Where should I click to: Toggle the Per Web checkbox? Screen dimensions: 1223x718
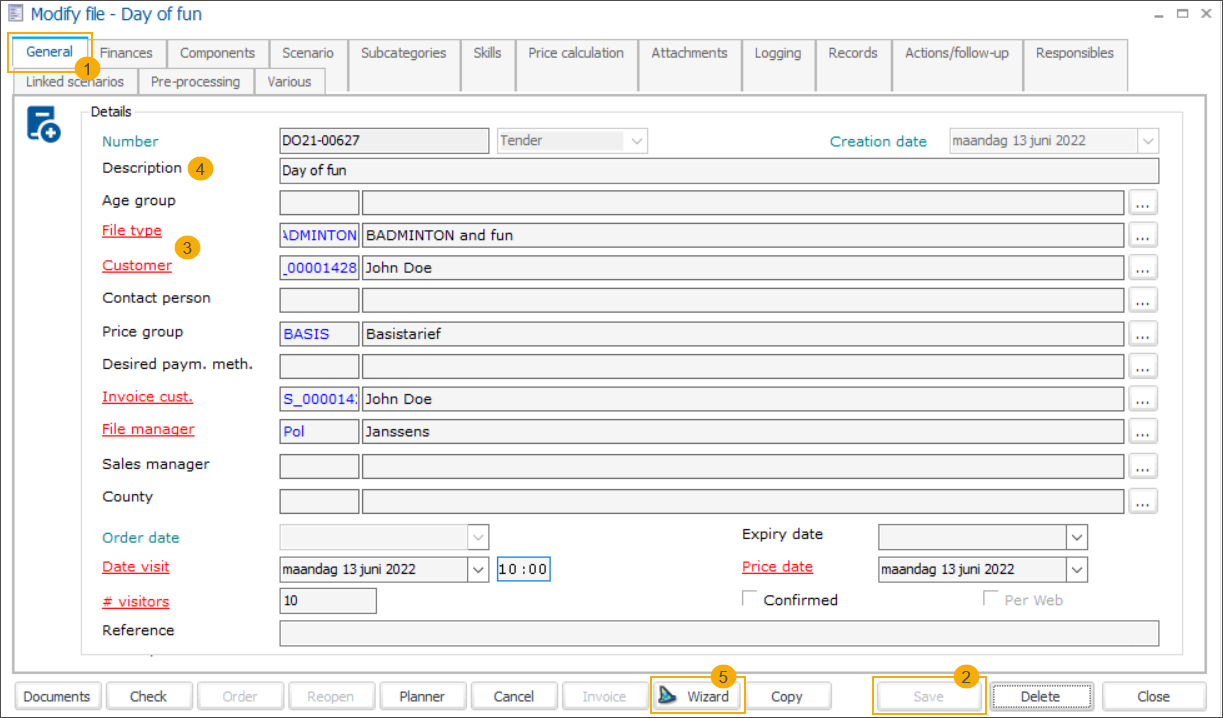pyautogui.click(x=990, y=599)
